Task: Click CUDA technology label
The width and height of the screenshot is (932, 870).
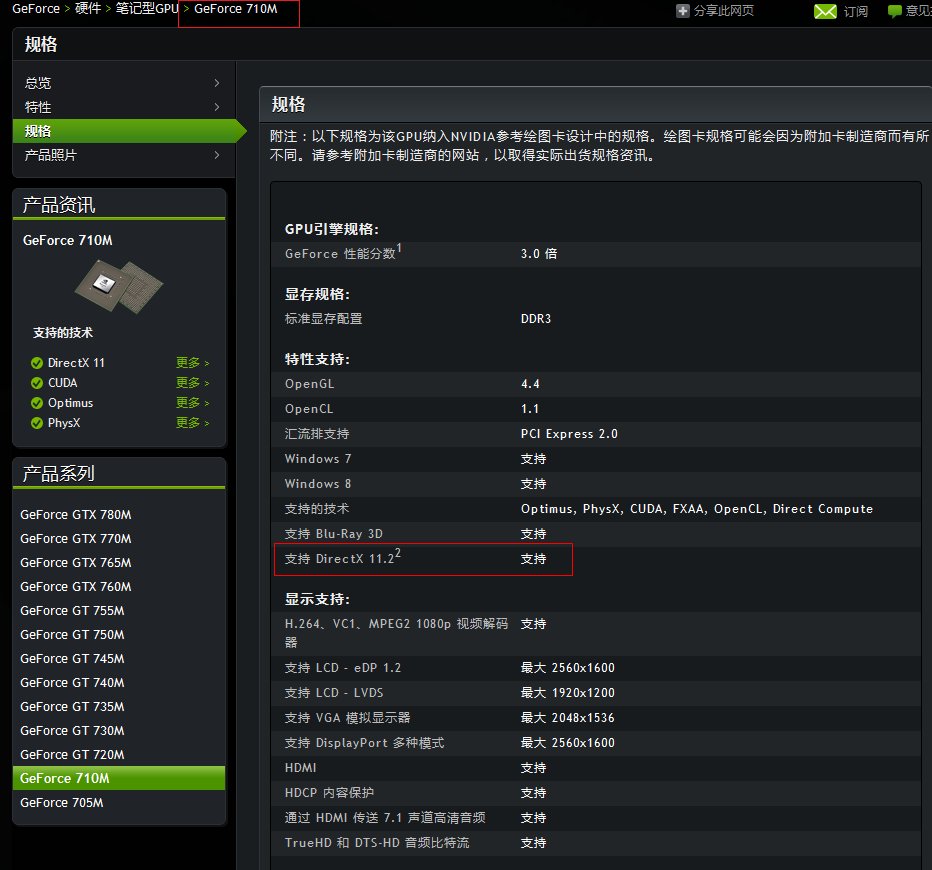Action: coord(62,383)
